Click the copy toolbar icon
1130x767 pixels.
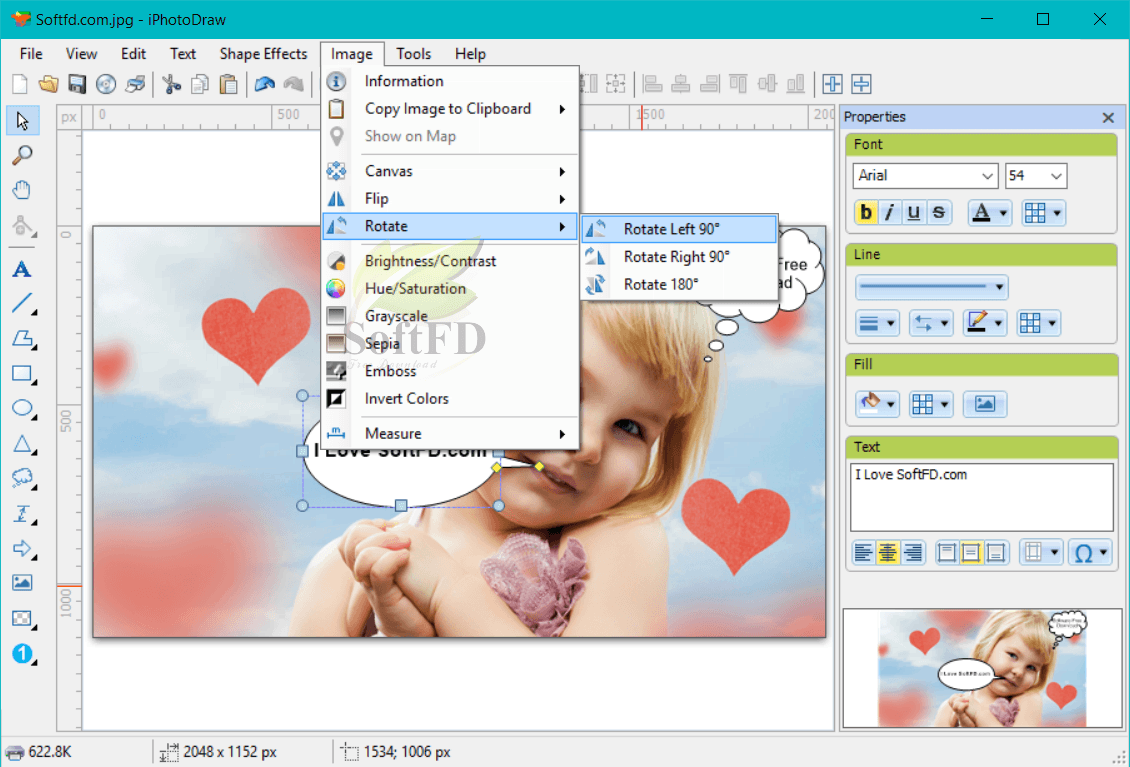pos(200,84)
